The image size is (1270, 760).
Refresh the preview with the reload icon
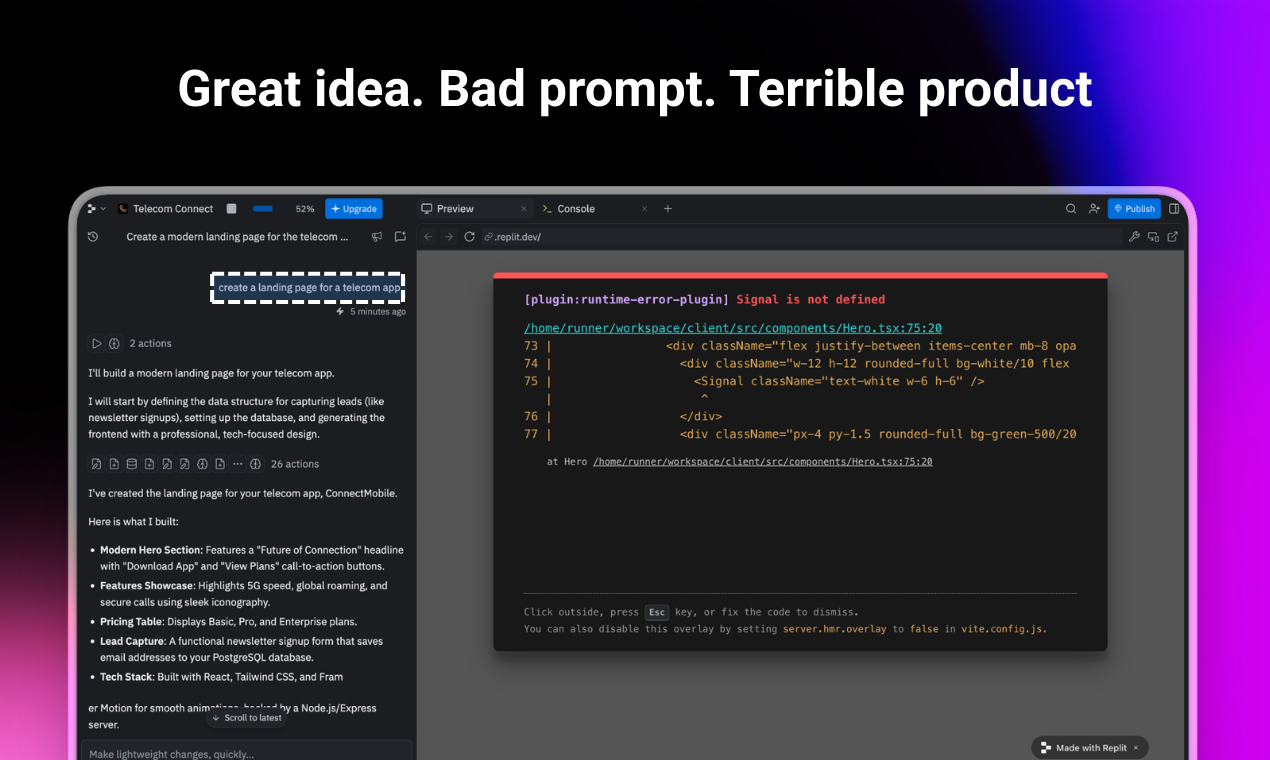[469, 237]
